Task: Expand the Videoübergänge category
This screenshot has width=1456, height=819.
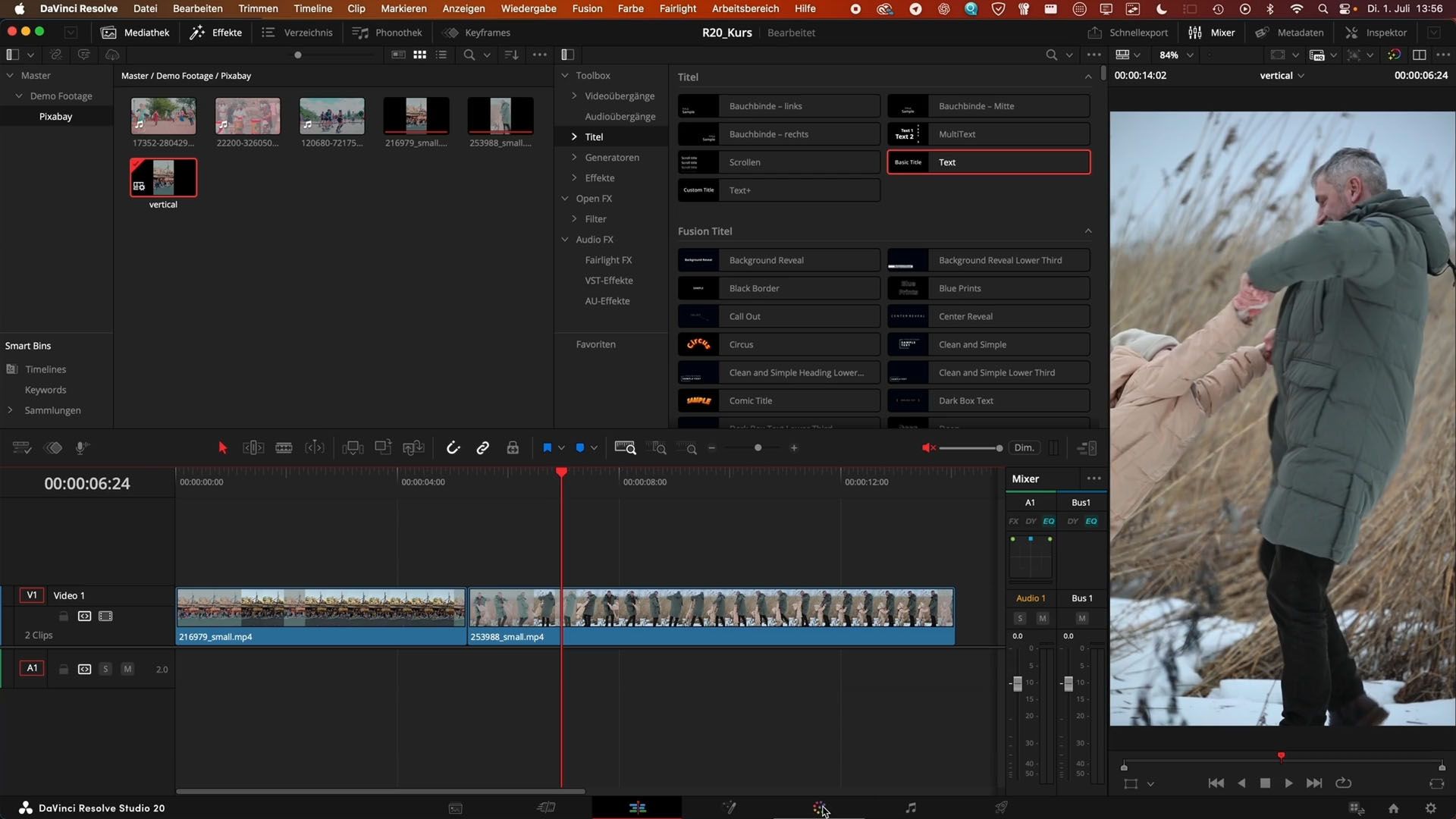Action: (x=574, y=96)
